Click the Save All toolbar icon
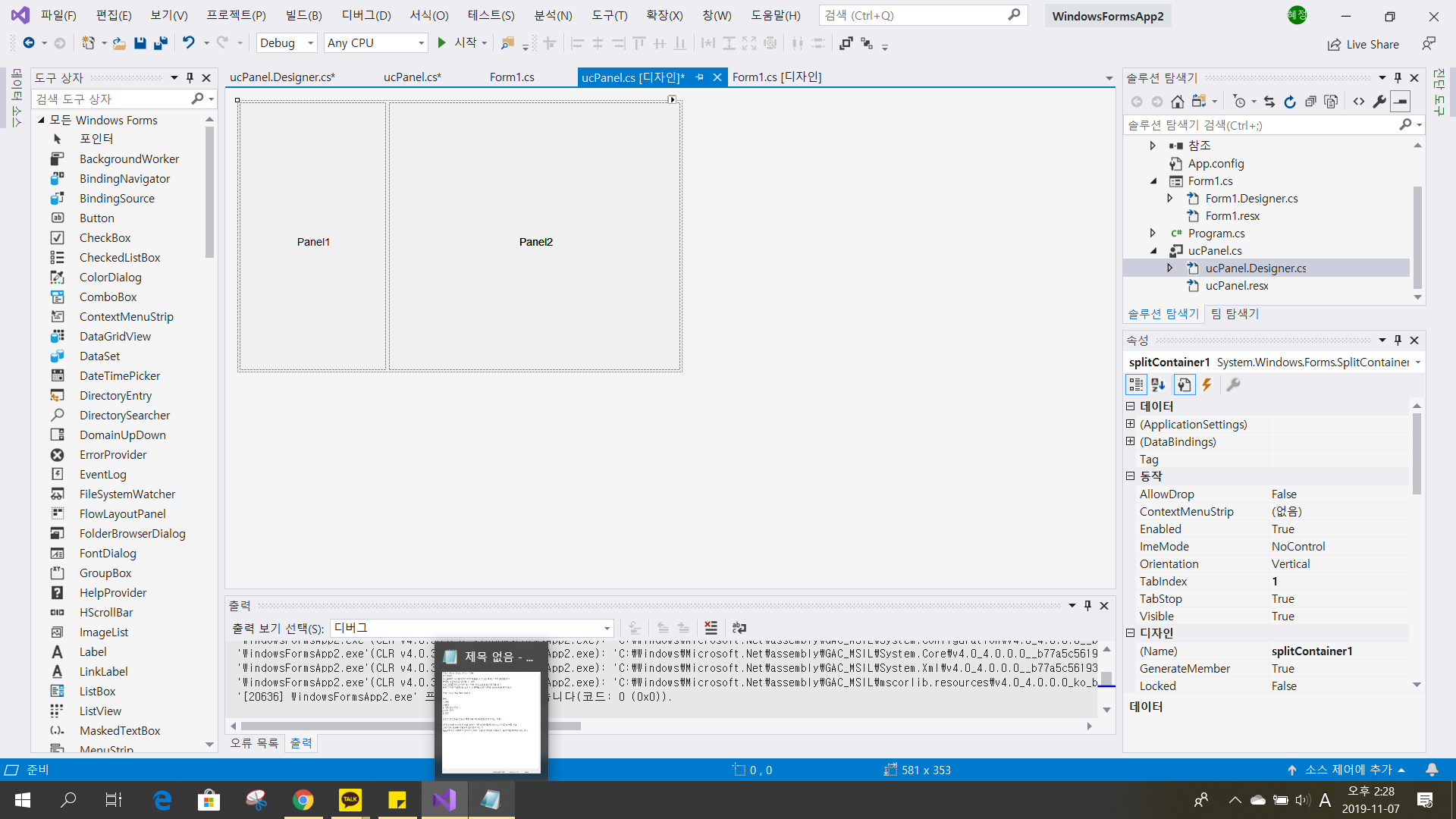Screen dimensions: 1456x819 pos(160,43)
